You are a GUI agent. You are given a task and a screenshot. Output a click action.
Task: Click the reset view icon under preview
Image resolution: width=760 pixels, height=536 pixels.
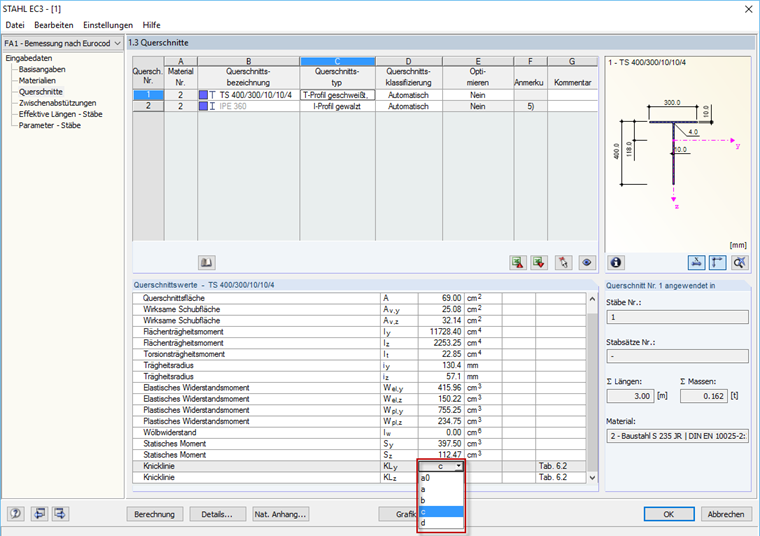(x=740, y=263)
